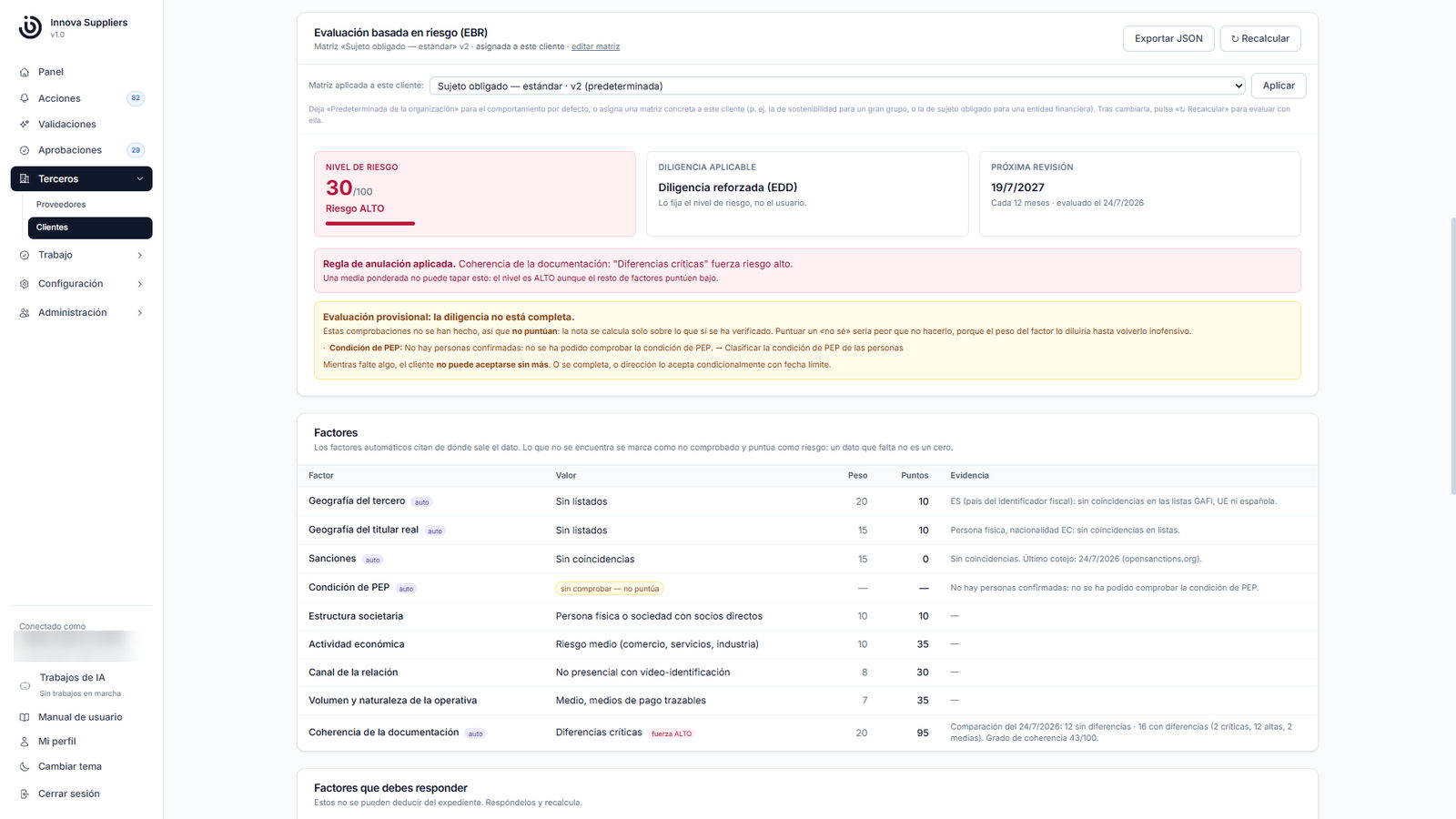Viewport: 1456px width, 819px height.
Task: Click 'Diligencia reforzada (EDD)' text
Action: (727, 187)
